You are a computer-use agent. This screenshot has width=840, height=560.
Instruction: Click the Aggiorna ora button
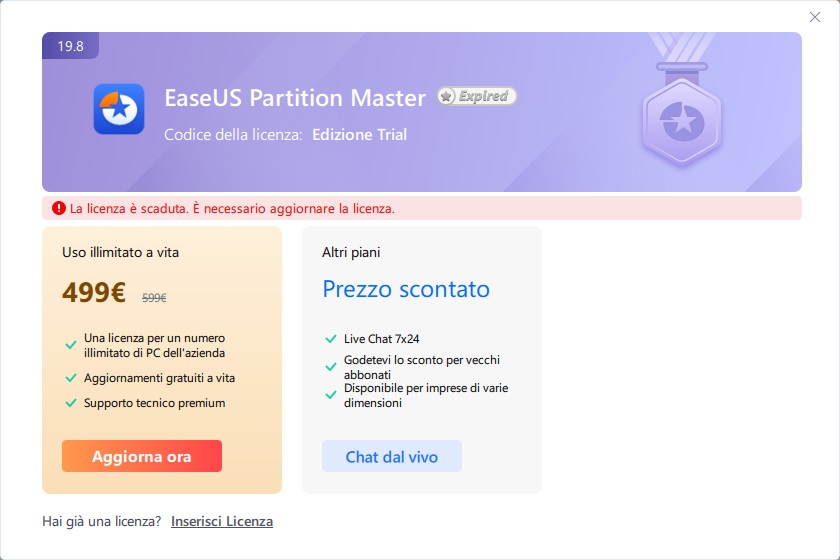pyautogui.click(x=142, y=456)
